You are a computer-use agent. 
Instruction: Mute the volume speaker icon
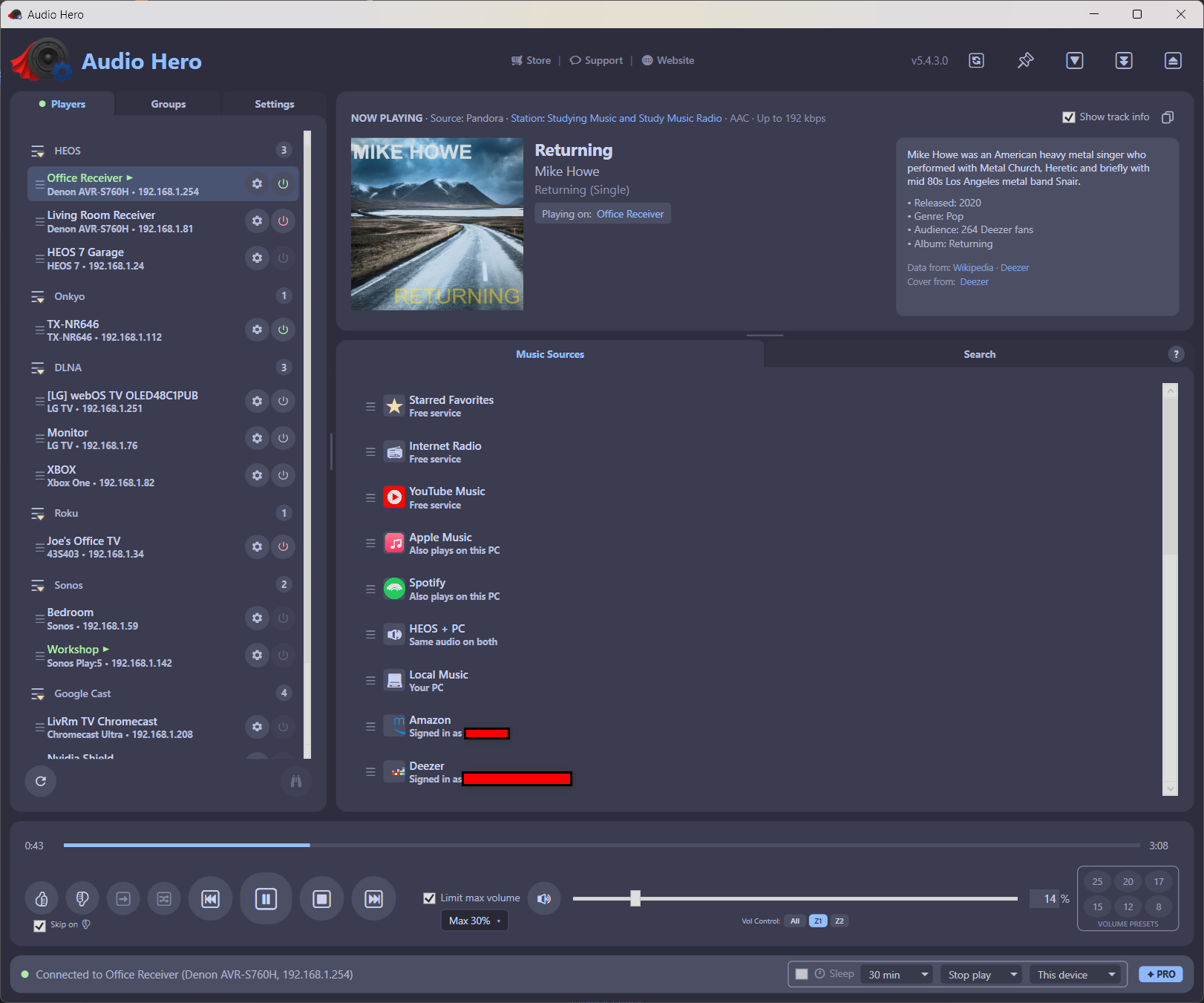[544, 899]
